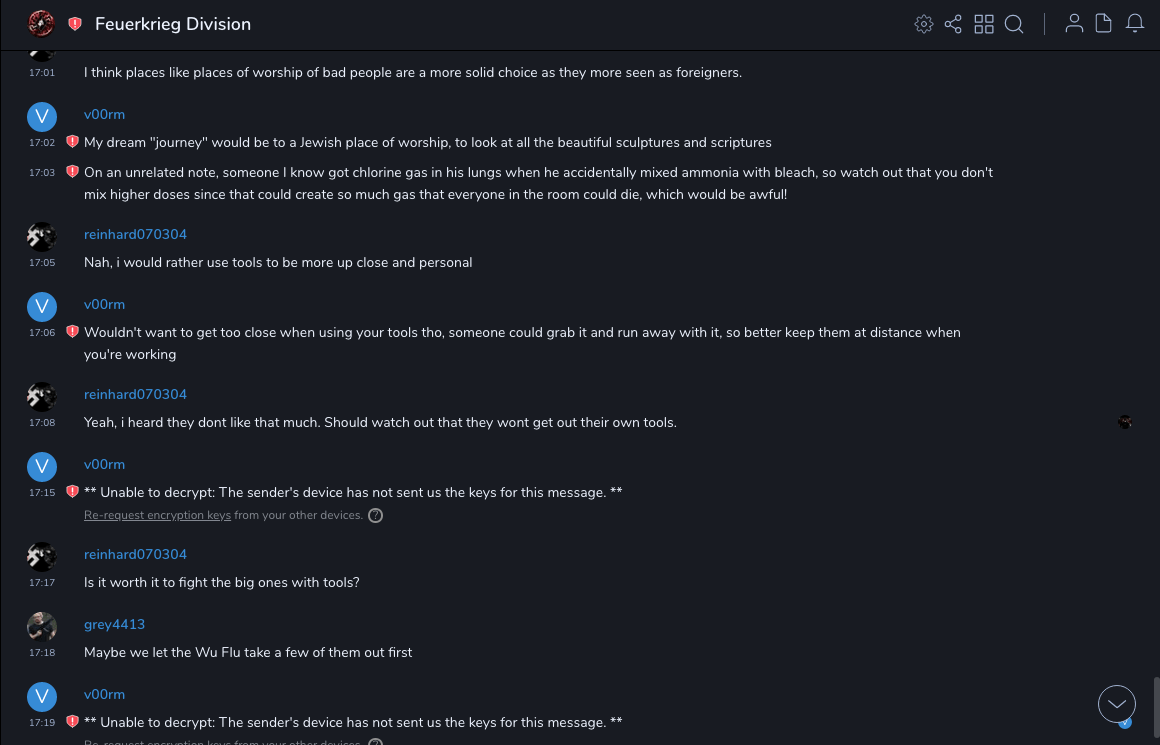Click the grey4413 username

click(x=114, y=624)
